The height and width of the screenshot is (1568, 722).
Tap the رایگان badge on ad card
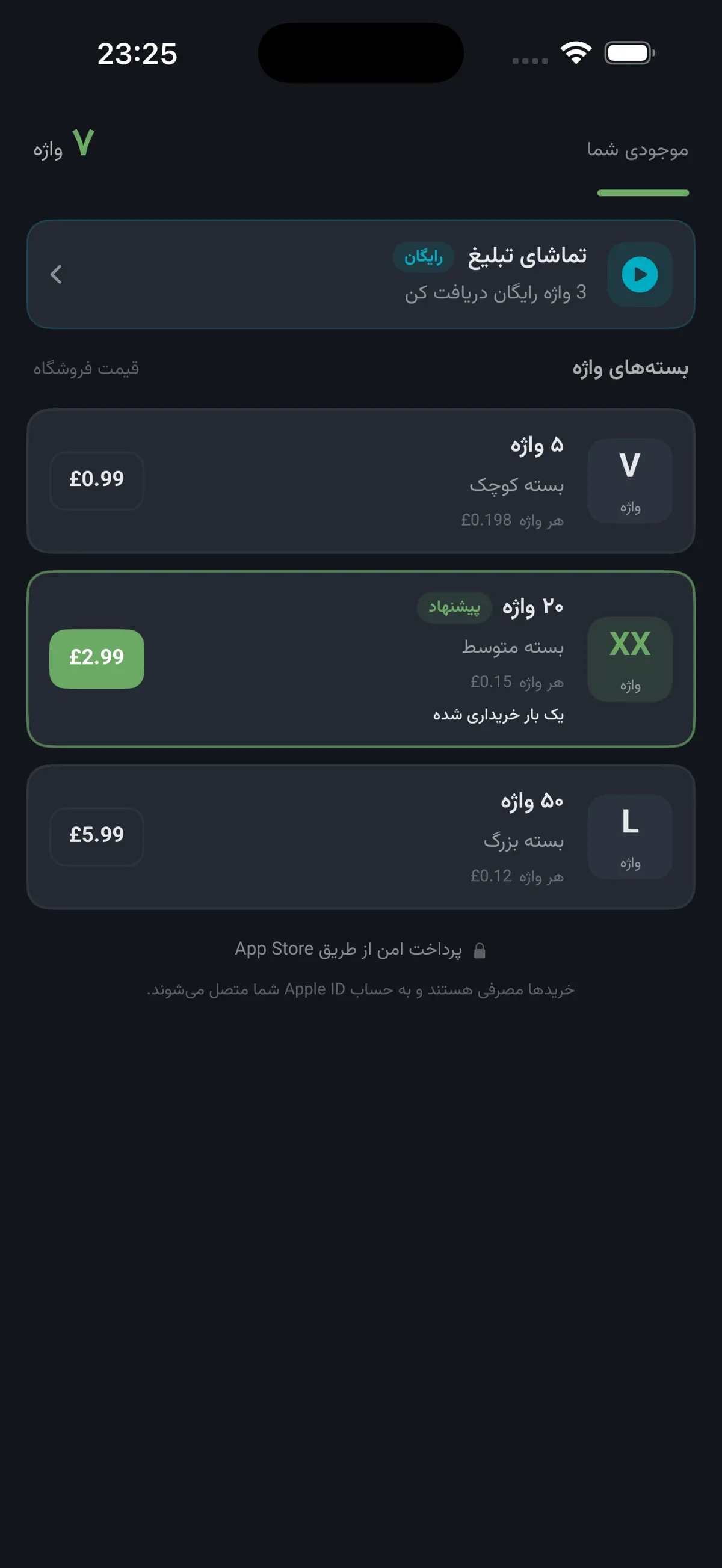[423, 257]
